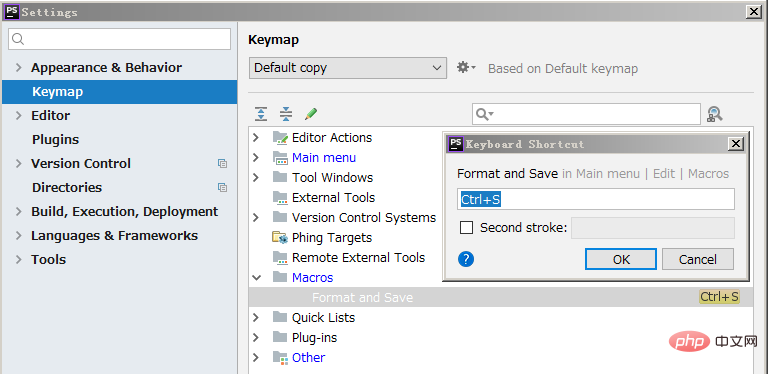Click the Ctrl+S first stroke input field

(596, 199)
